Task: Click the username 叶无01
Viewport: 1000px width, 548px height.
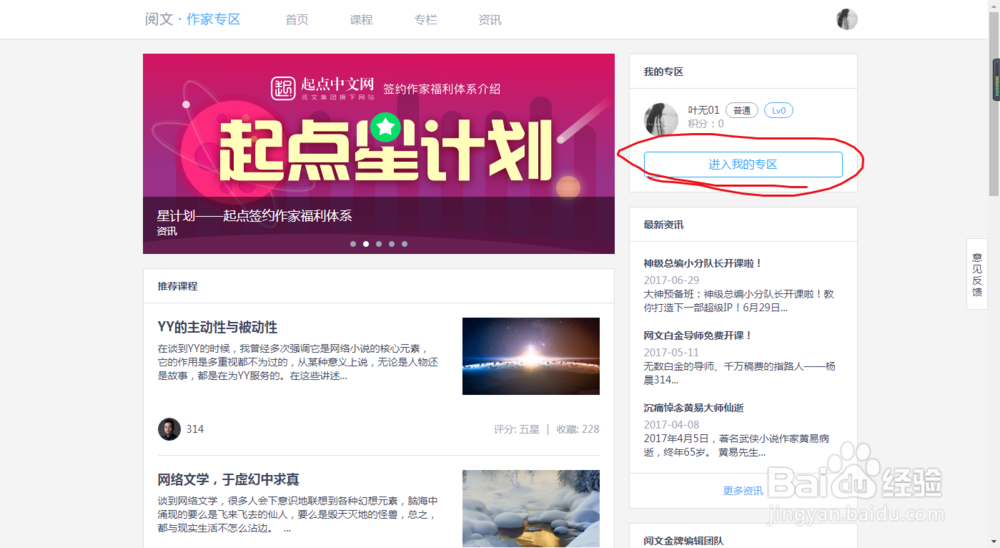Action: [x=703, y=110]
